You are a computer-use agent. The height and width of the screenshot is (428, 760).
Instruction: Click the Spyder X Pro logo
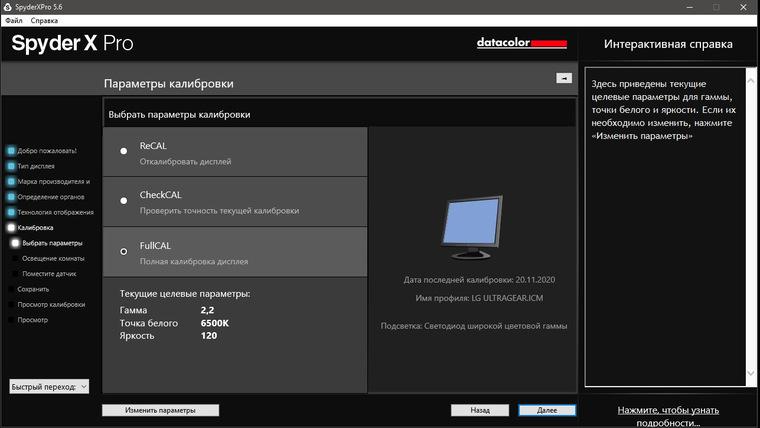72,44
